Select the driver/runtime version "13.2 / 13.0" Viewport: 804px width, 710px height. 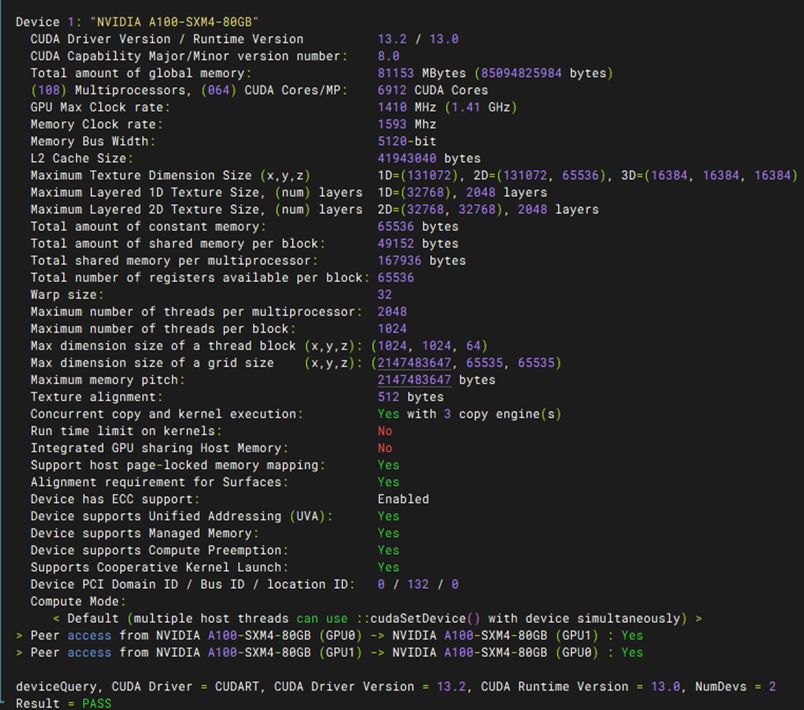click(418, 39)
